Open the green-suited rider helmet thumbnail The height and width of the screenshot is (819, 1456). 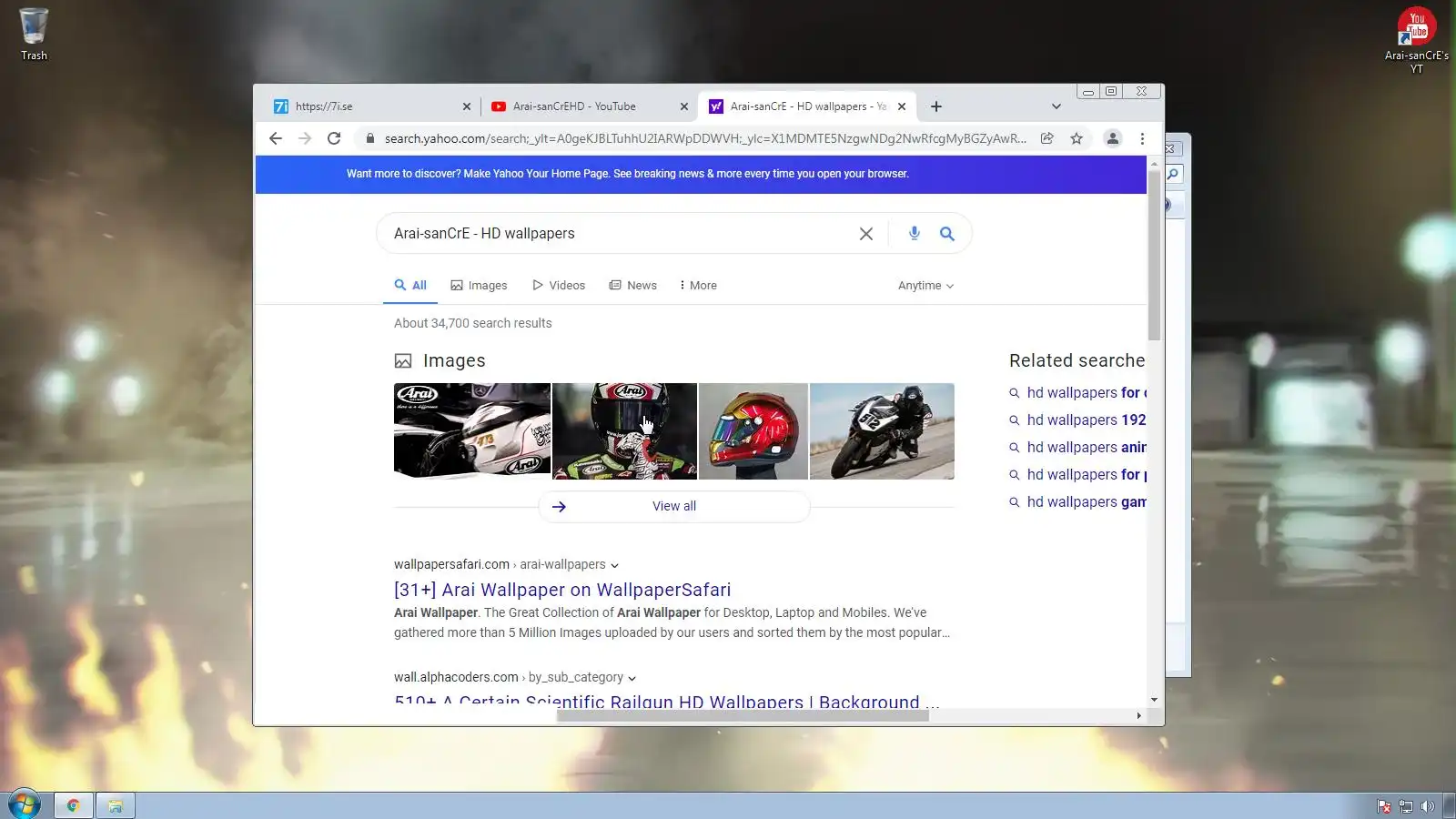coord(624,430)
